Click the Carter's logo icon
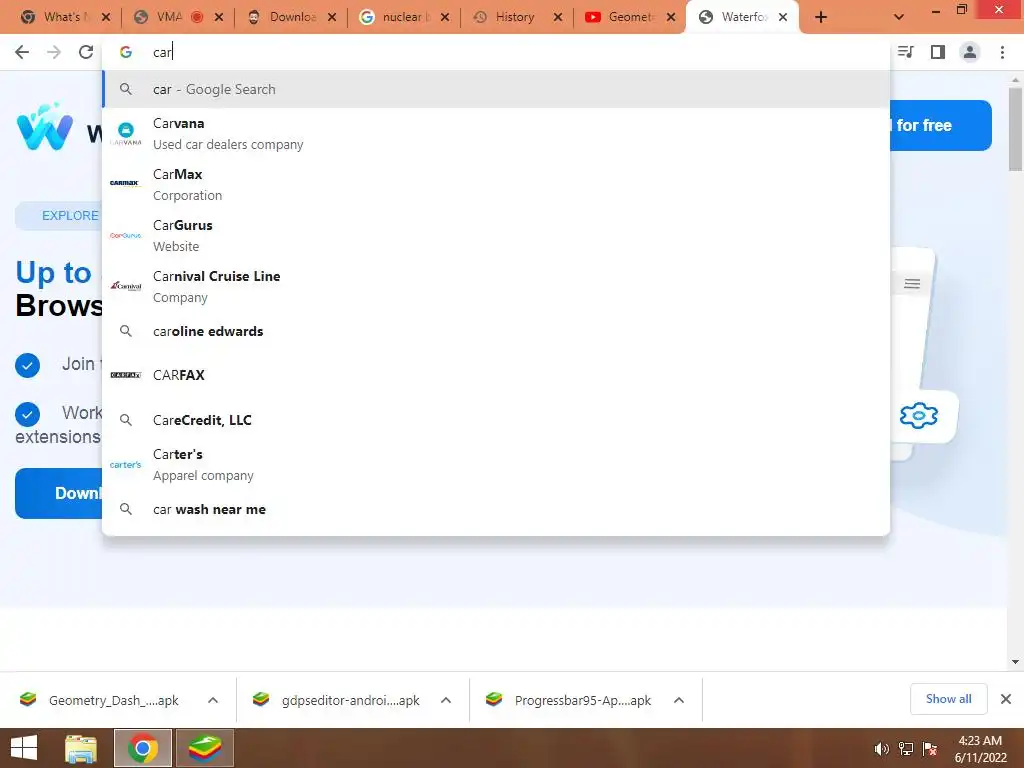The image size is (1024, 768). pos(125,465)
